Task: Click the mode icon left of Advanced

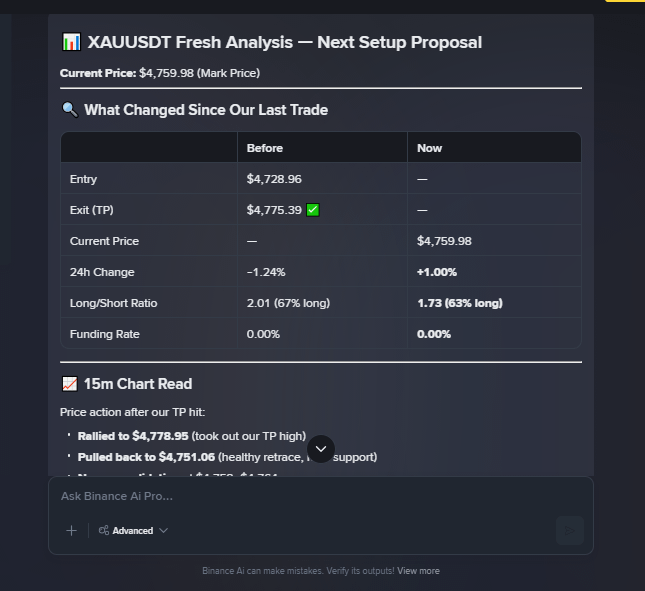Action: click(x=103, y=531)
